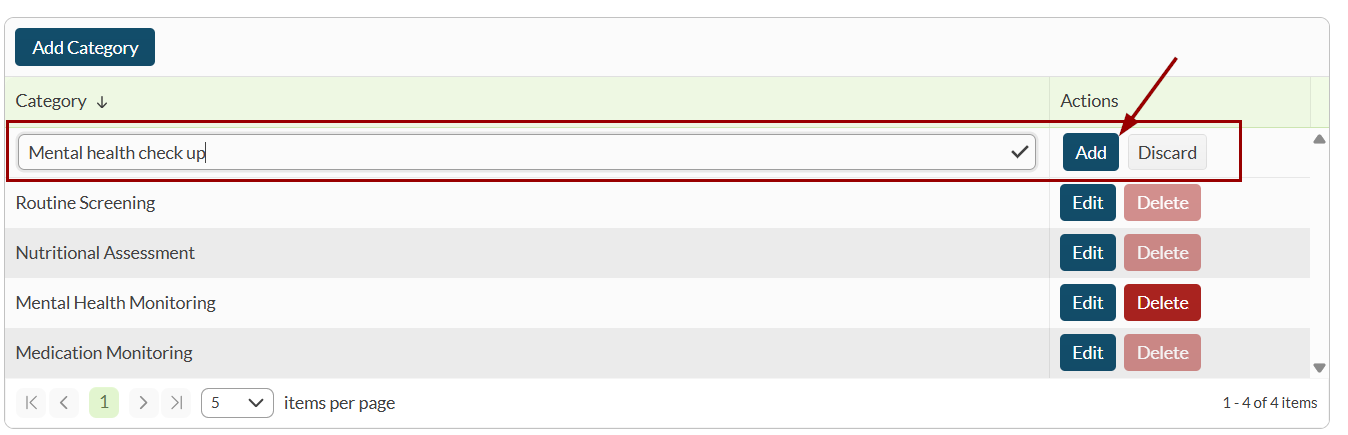Image resolution: width=1348 pixels, height=435 pixels.
Task: Delete the Nutritional Assessment category
Action: 1162,253
